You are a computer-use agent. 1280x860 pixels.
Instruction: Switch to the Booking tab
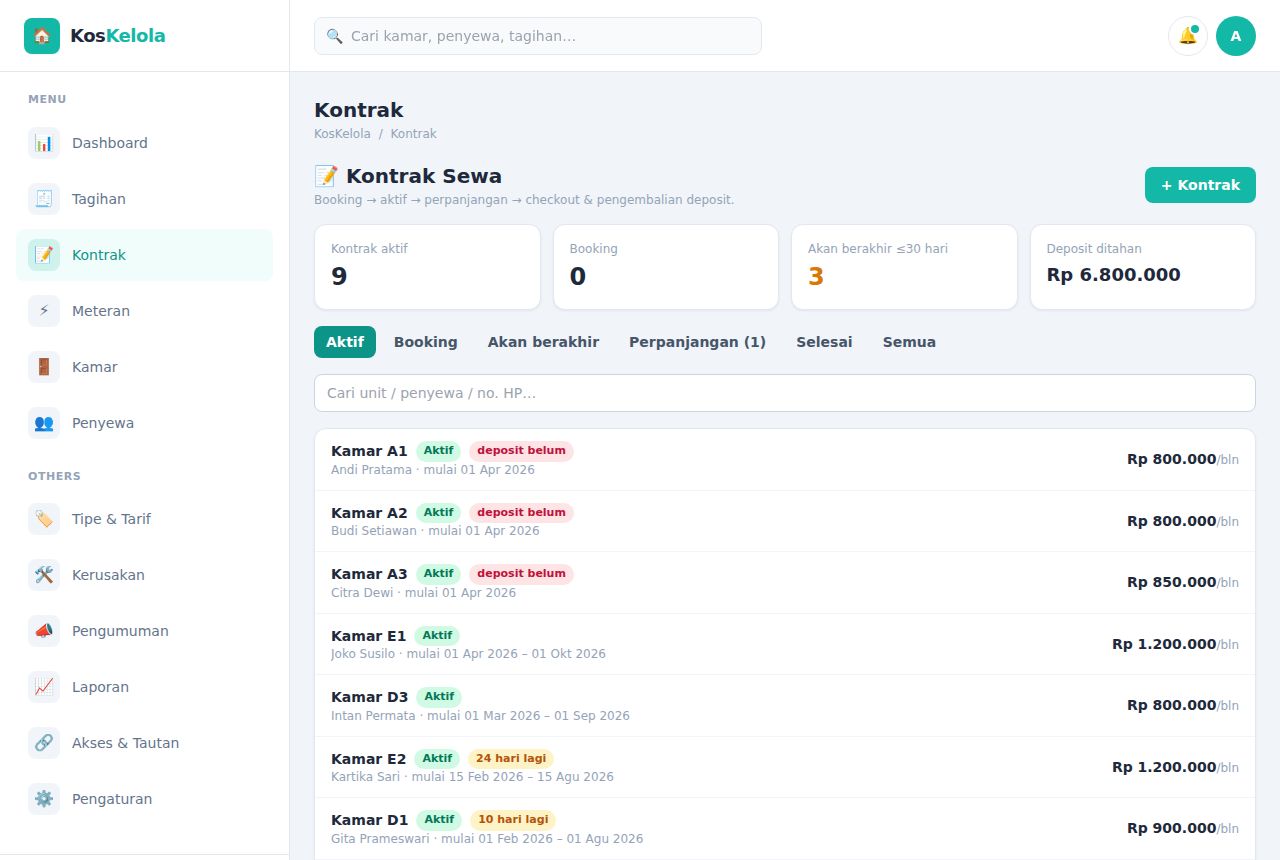[x=426, y=342]
